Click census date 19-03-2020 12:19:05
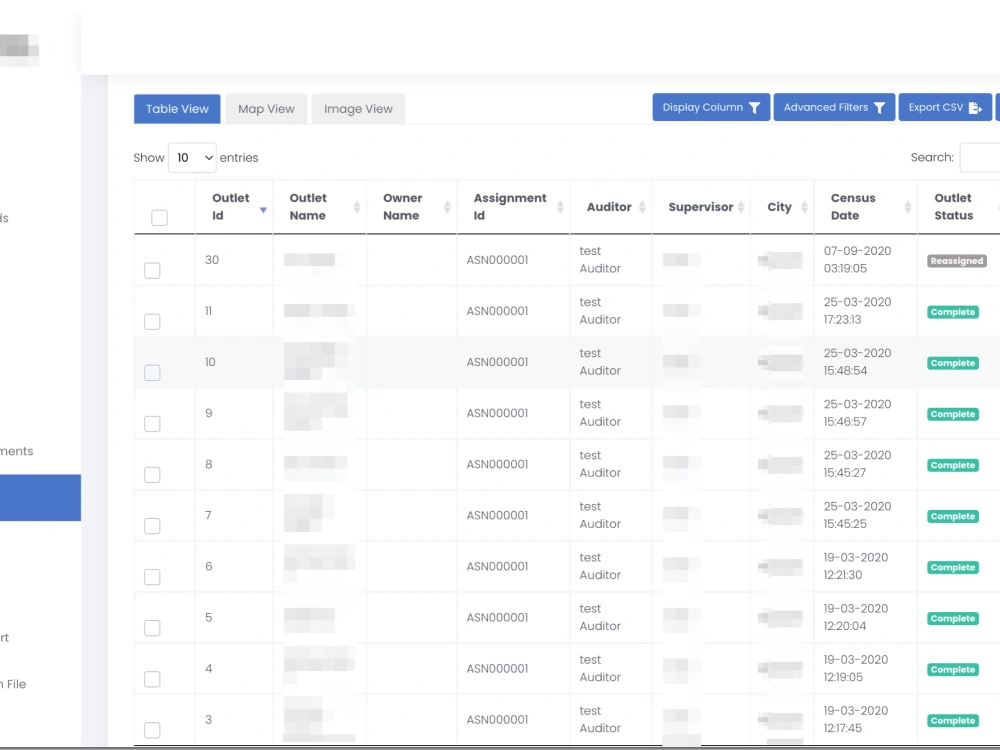This screenshot has height=750, width=1000. point(856,668)
